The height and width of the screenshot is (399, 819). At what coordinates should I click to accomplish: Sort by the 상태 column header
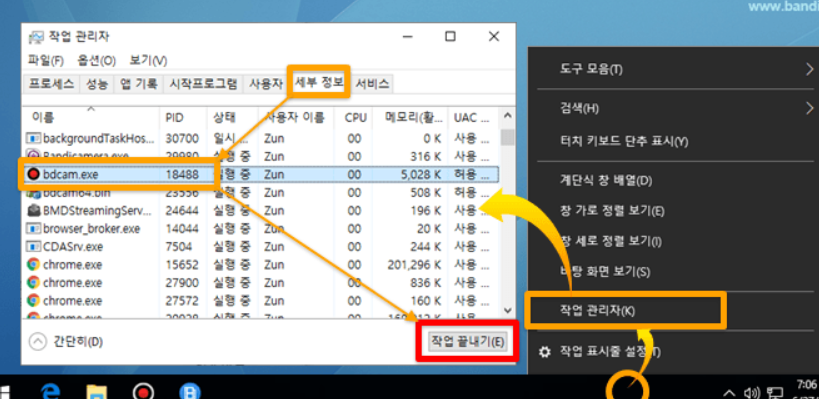(232, 118)
